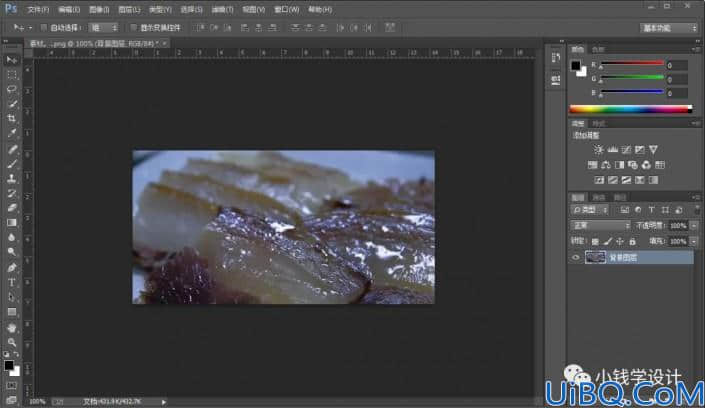Screen dimensions: 705x408
Task: Select the Blur tool
Action: pyautogui.click(x=12, y=237)
